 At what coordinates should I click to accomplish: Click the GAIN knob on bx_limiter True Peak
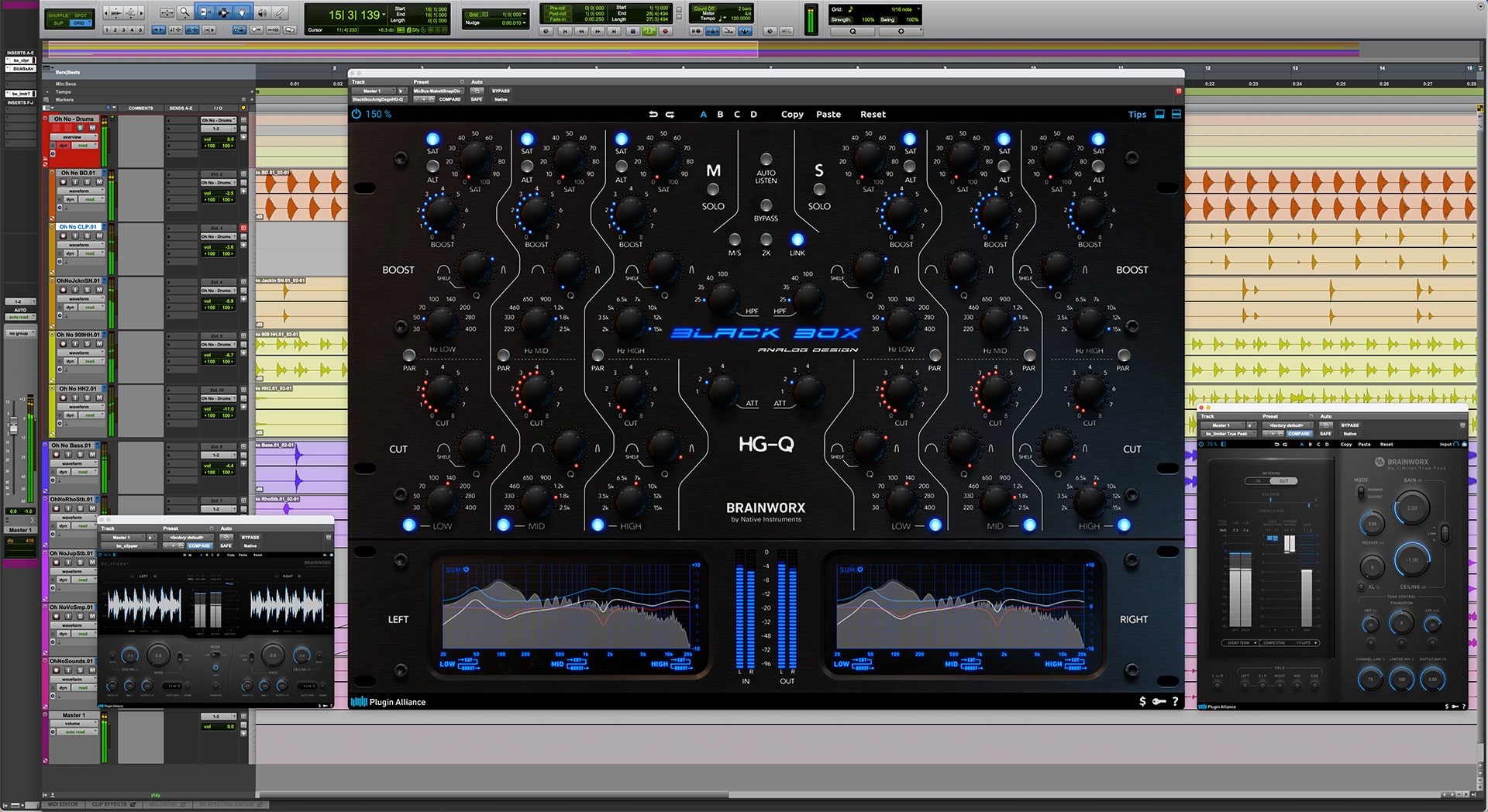pyautogui.click(x=1412, y=508)
